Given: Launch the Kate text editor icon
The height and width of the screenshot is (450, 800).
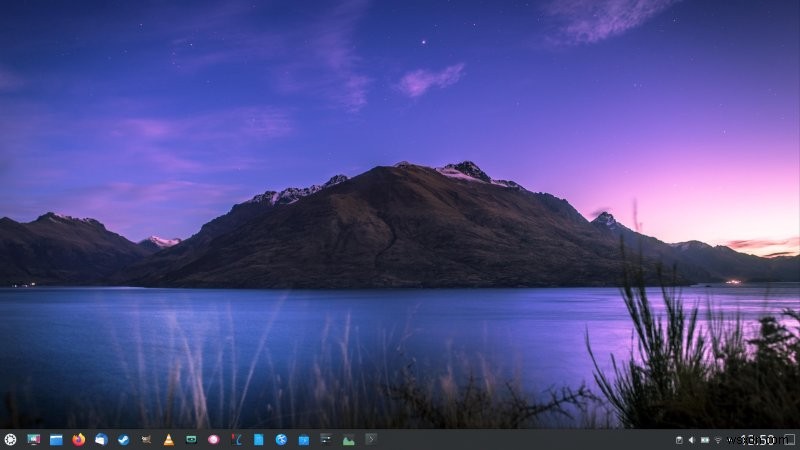Looking at the screenshot, I should coord(236,439).
